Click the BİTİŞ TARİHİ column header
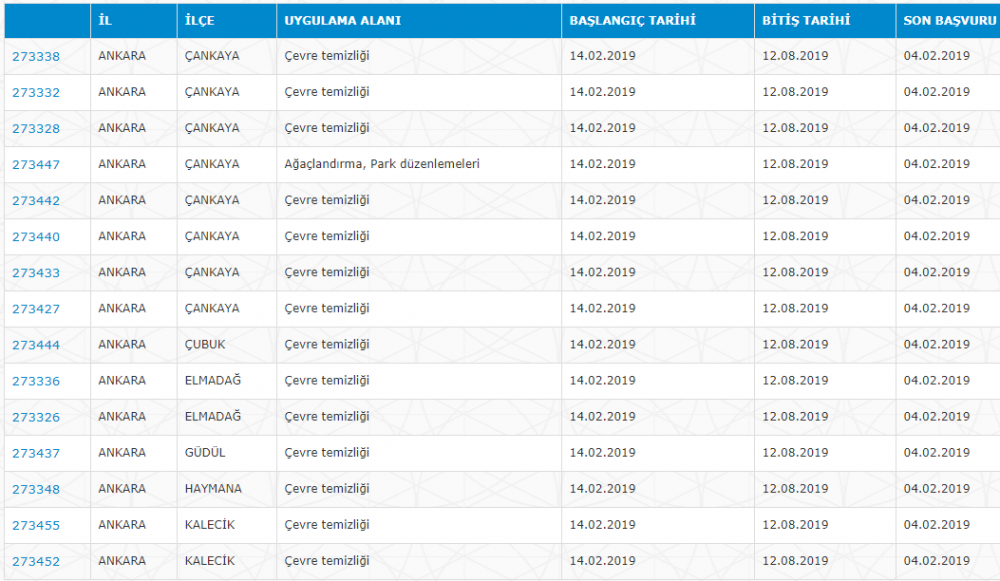The height and width of the screenshot is (581, 1000). click(x=806, y=20)
